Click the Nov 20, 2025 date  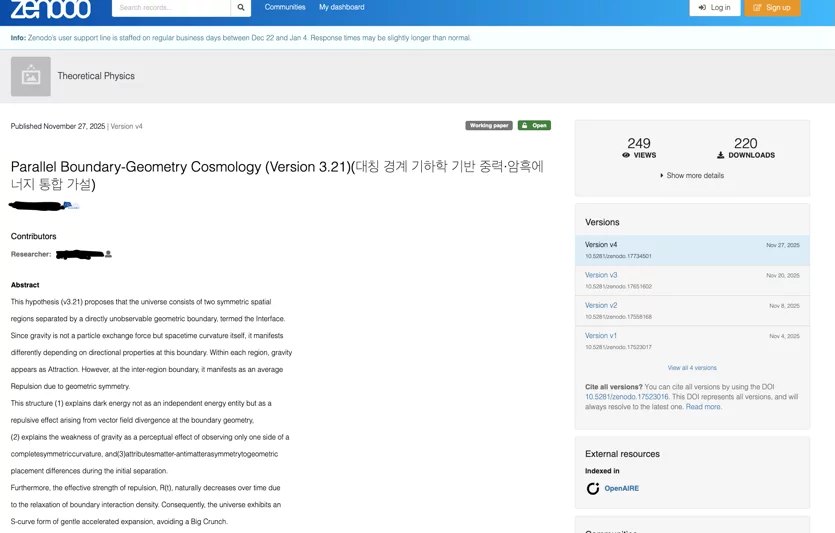(x=783, y=275)
